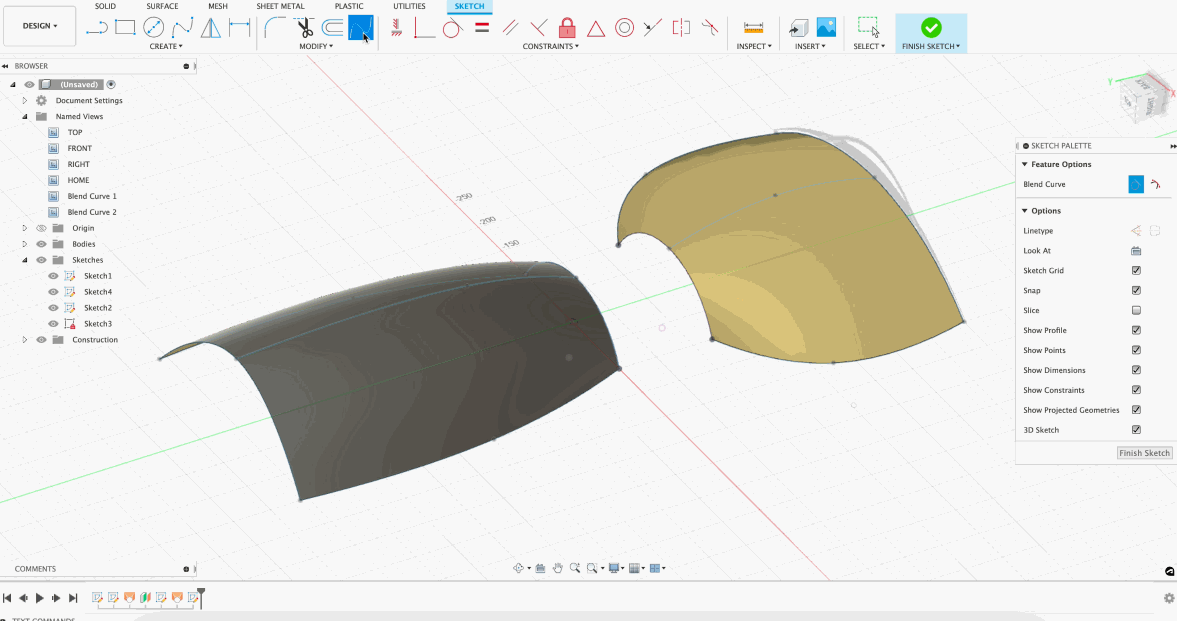This screenshot has height=621, width=1177.
Task: Click the Measure tool under Inspect
Action: [x=753, y=27]
